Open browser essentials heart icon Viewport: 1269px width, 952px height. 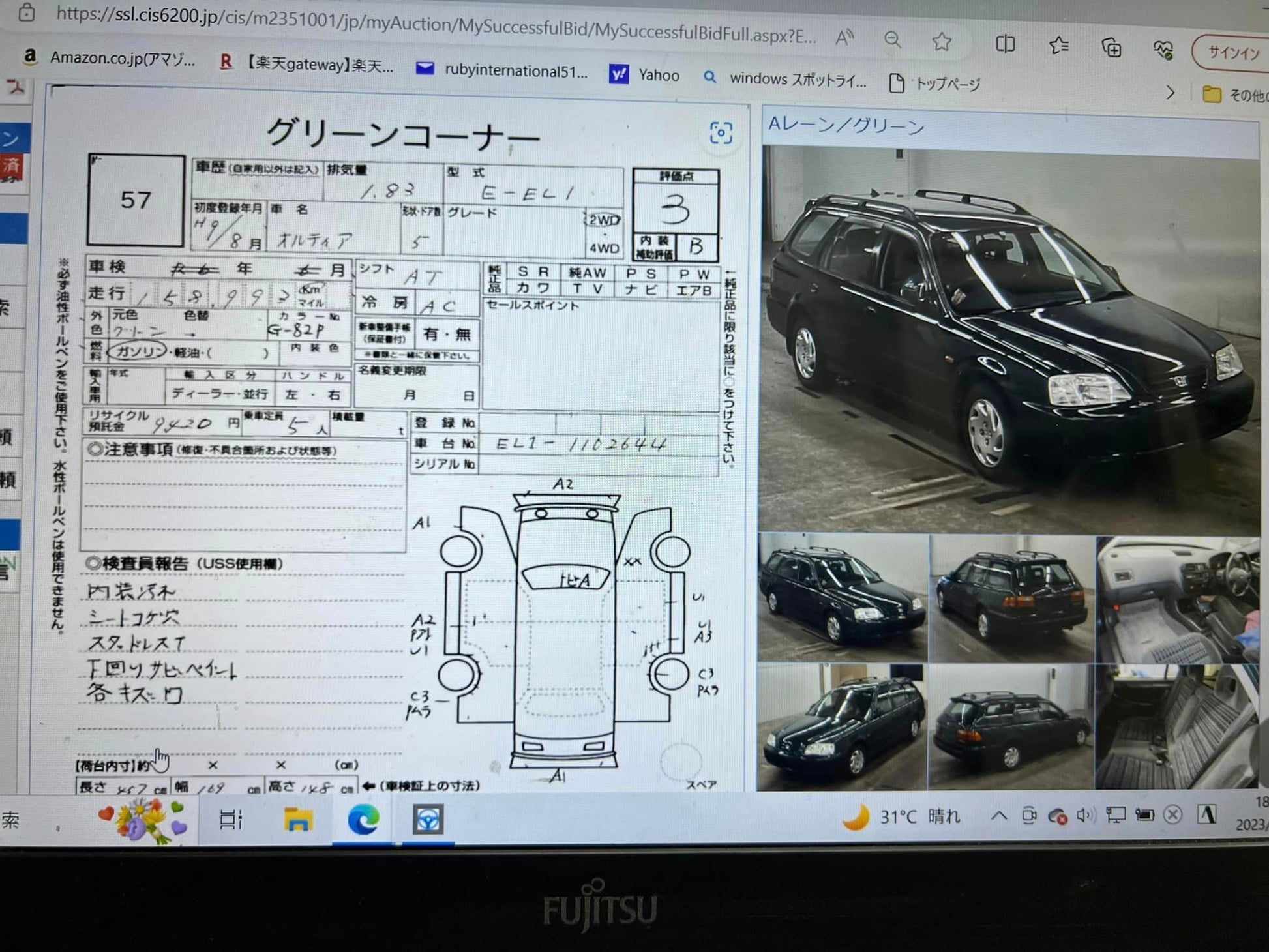pos(1163,50)
